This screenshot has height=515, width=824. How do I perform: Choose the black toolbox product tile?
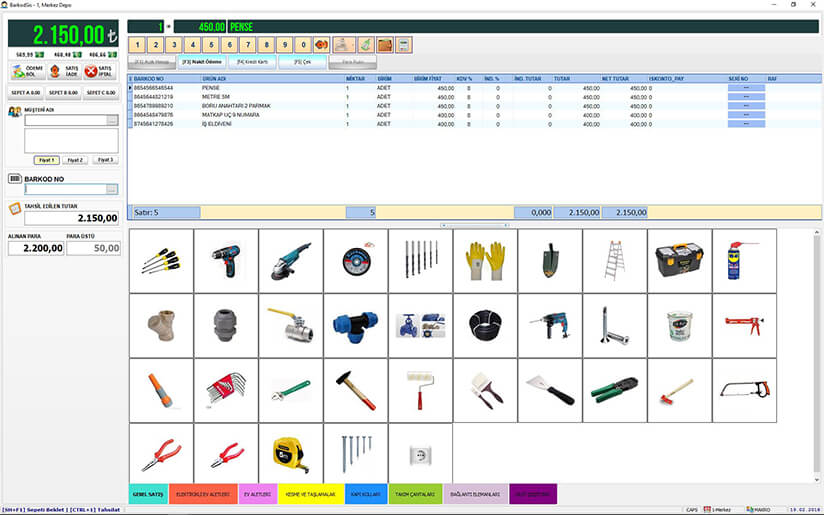(x=679, y=260)
